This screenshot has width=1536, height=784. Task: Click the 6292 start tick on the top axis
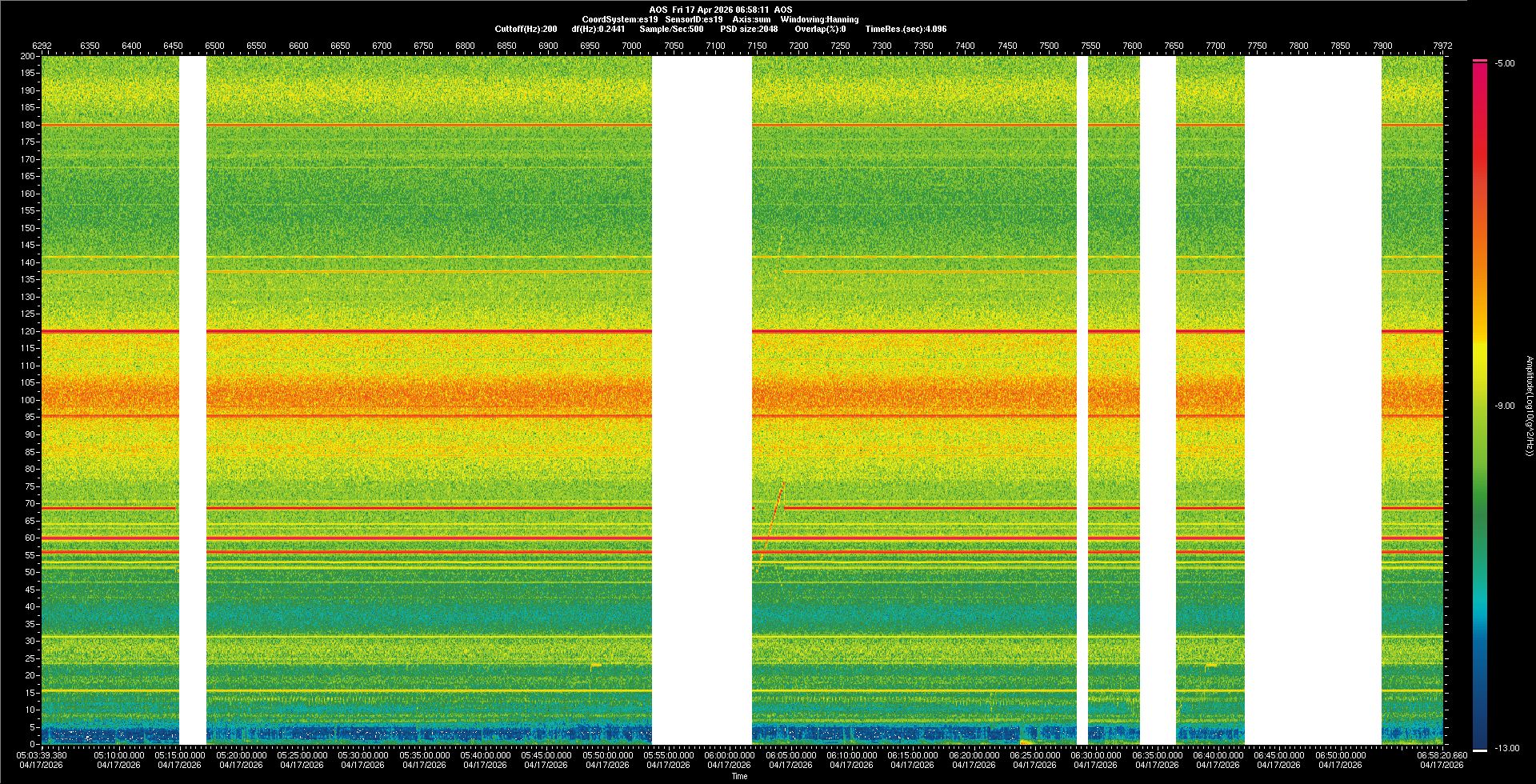[x=42, y=46]
